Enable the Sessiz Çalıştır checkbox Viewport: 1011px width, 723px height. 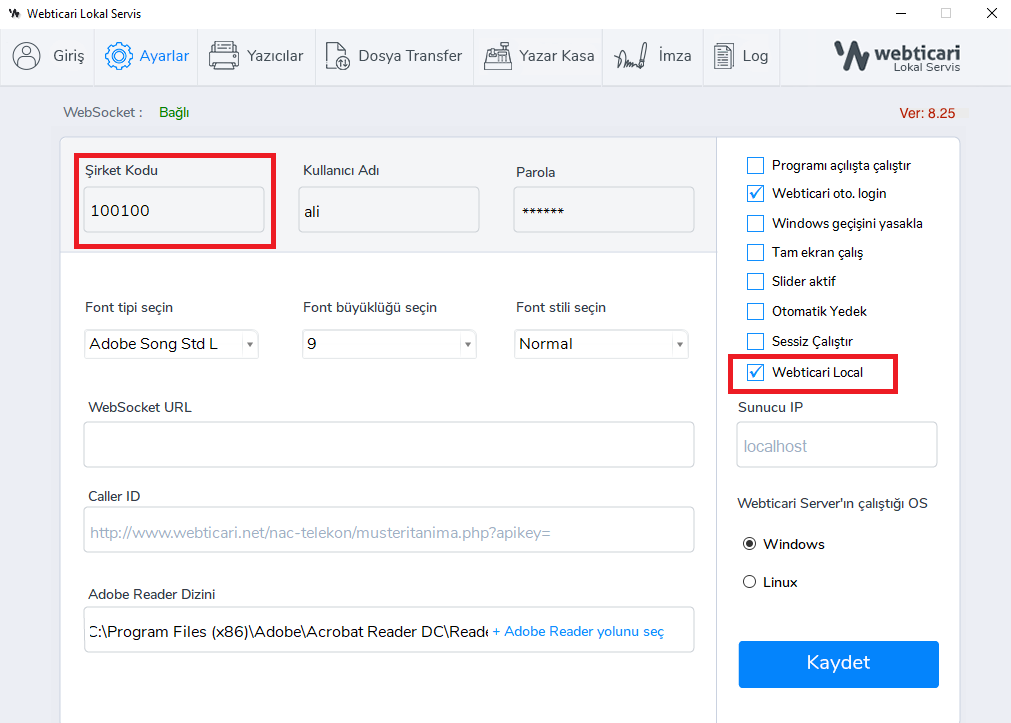755,341
